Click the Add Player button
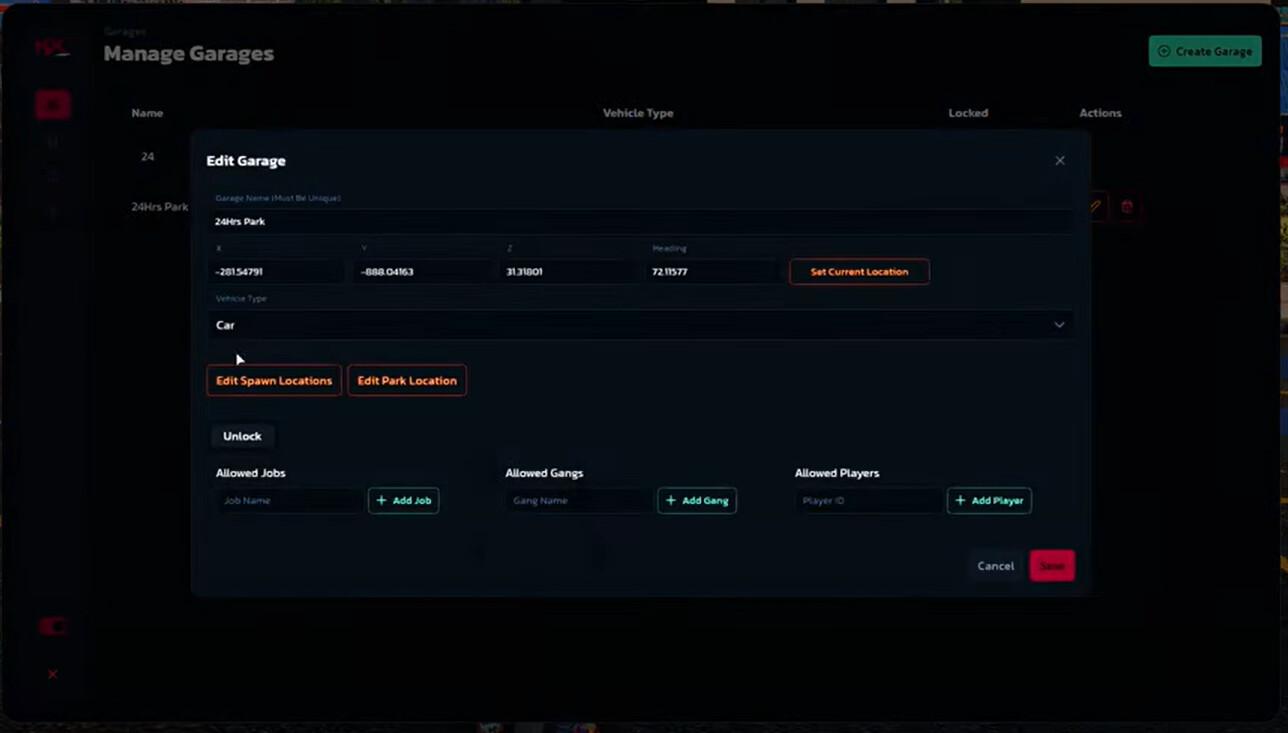Viewport: 1288px width, 733px height. (x=989, y=500)
